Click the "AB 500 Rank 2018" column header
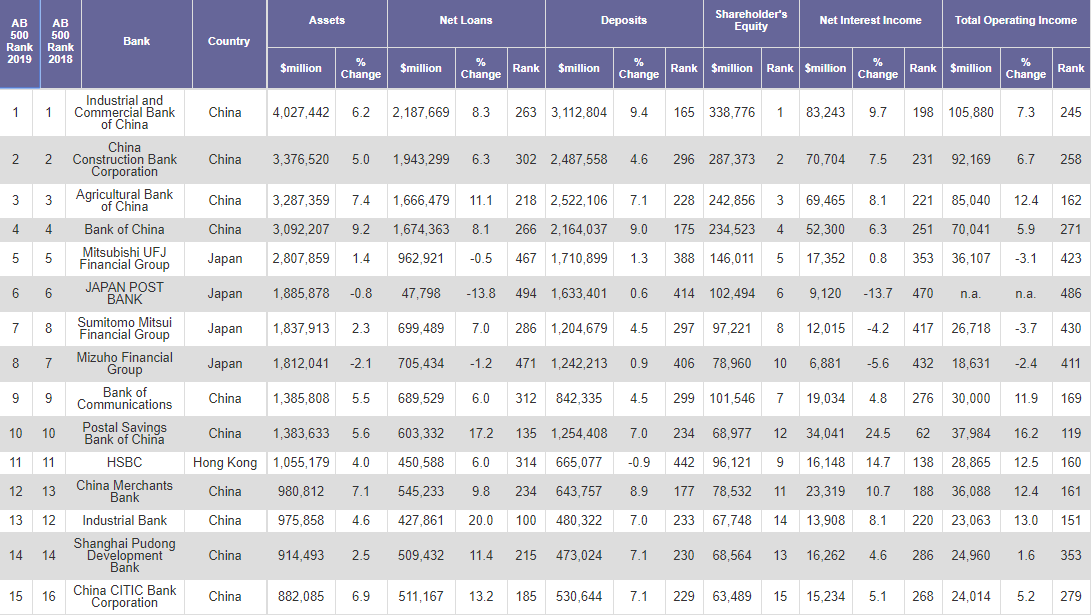 (61, 42)
